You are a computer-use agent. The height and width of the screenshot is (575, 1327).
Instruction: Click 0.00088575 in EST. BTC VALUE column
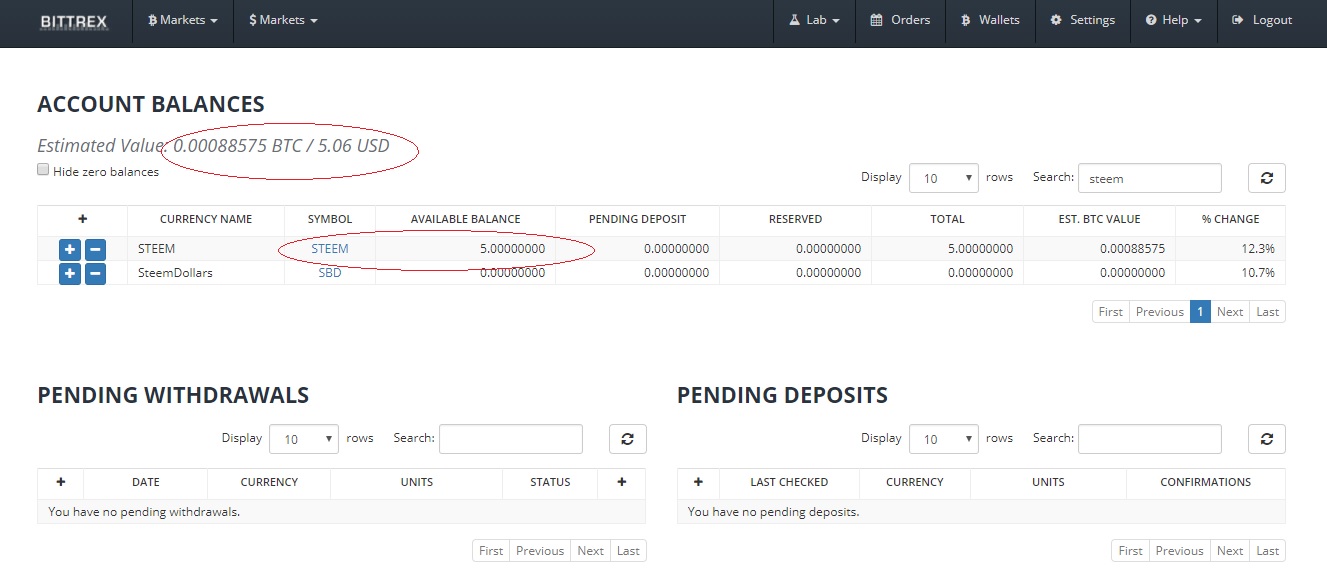coord(1132,248)
